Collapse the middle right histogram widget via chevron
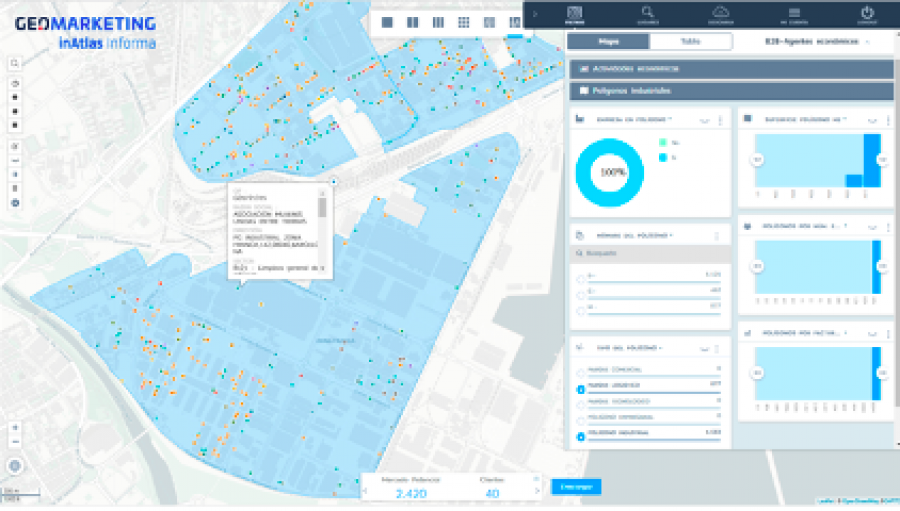This screenshot has width=900, height=511. [872, 227]
